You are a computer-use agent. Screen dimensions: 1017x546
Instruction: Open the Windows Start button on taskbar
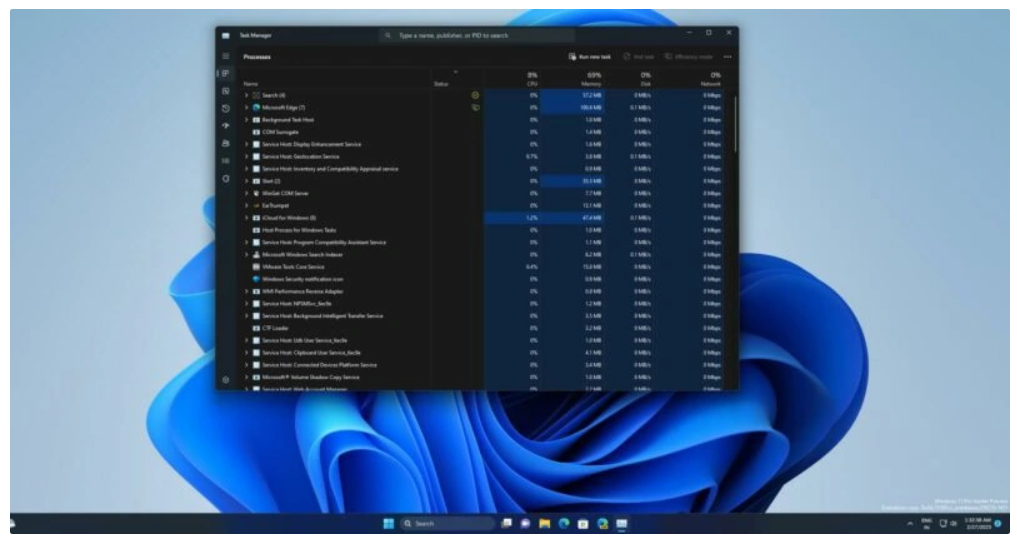pos(389,523)
